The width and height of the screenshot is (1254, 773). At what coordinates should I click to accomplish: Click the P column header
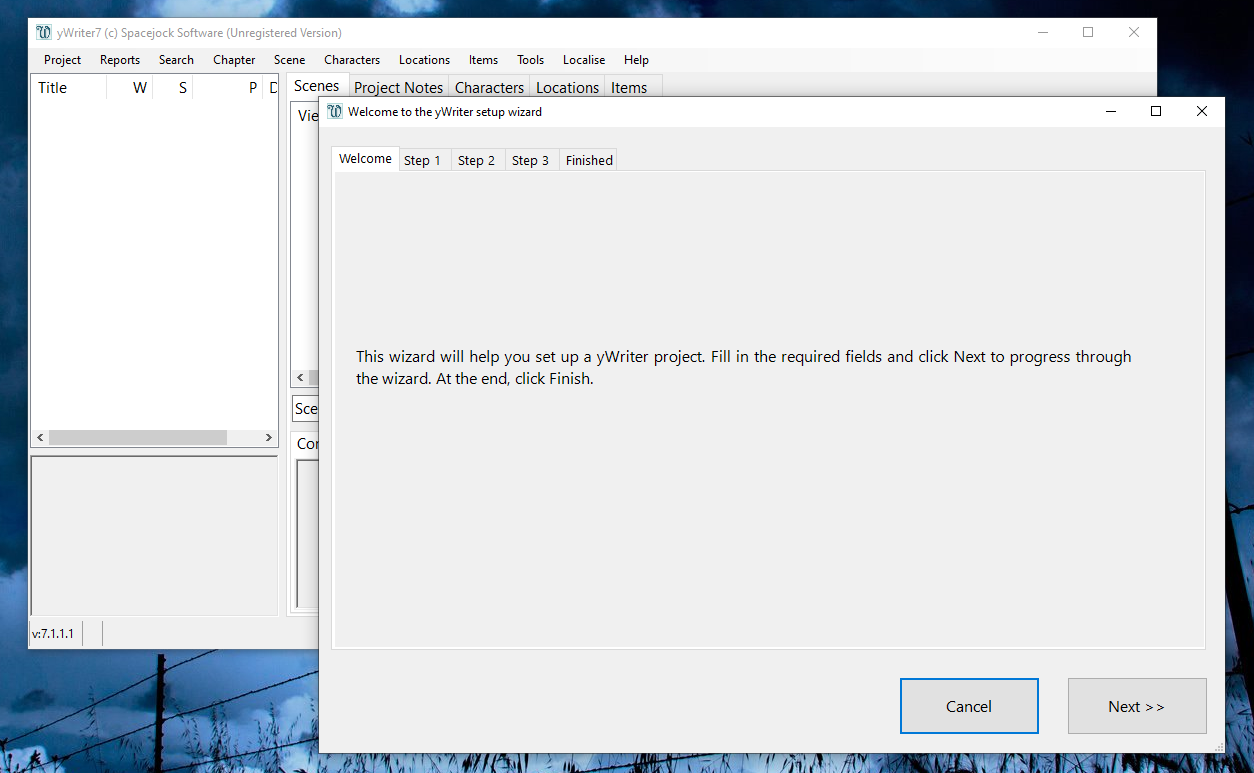(228, 88)
